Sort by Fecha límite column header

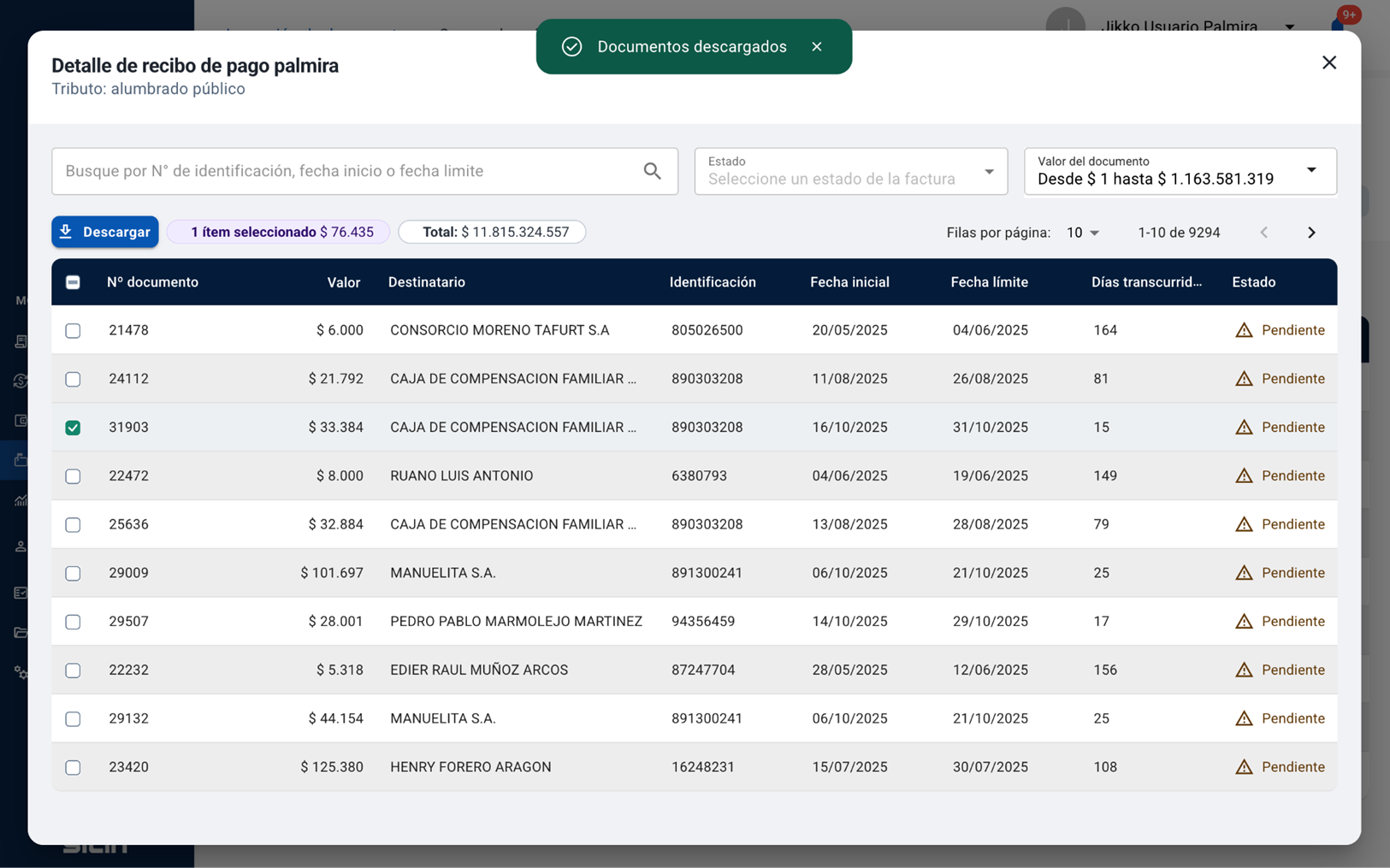[x=989, y=282]
